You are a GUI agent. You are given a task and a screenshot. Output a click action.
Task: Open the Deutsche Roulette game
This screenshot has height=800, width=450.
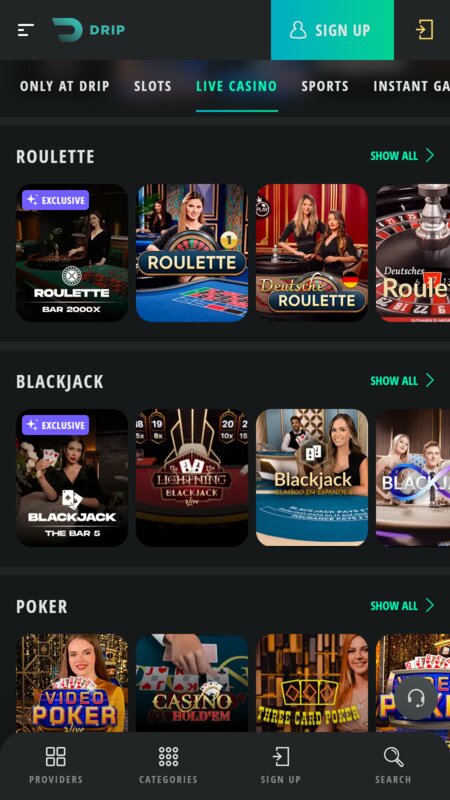(x=312, y=253)
